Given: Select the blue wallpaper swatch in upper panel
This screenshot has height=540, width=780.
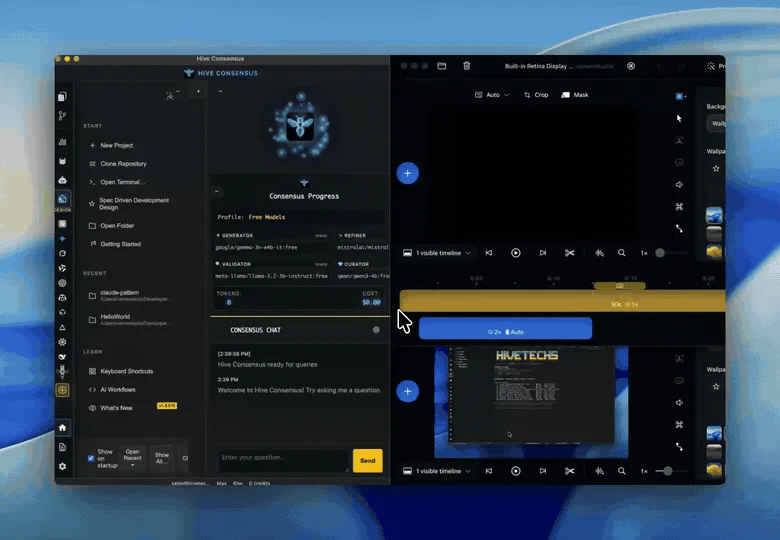Looking at the screenshot, I should tap(714, 215).
